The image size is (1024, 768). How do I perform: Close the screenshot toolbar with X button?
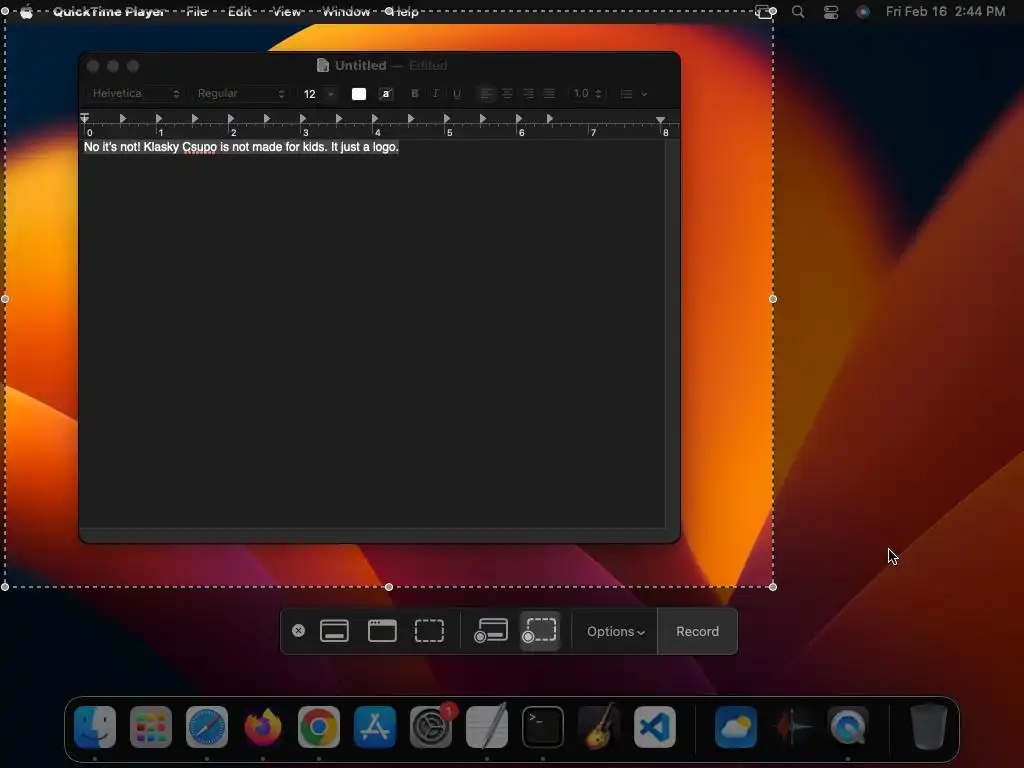pyautogui.click(x=298, y=631)
